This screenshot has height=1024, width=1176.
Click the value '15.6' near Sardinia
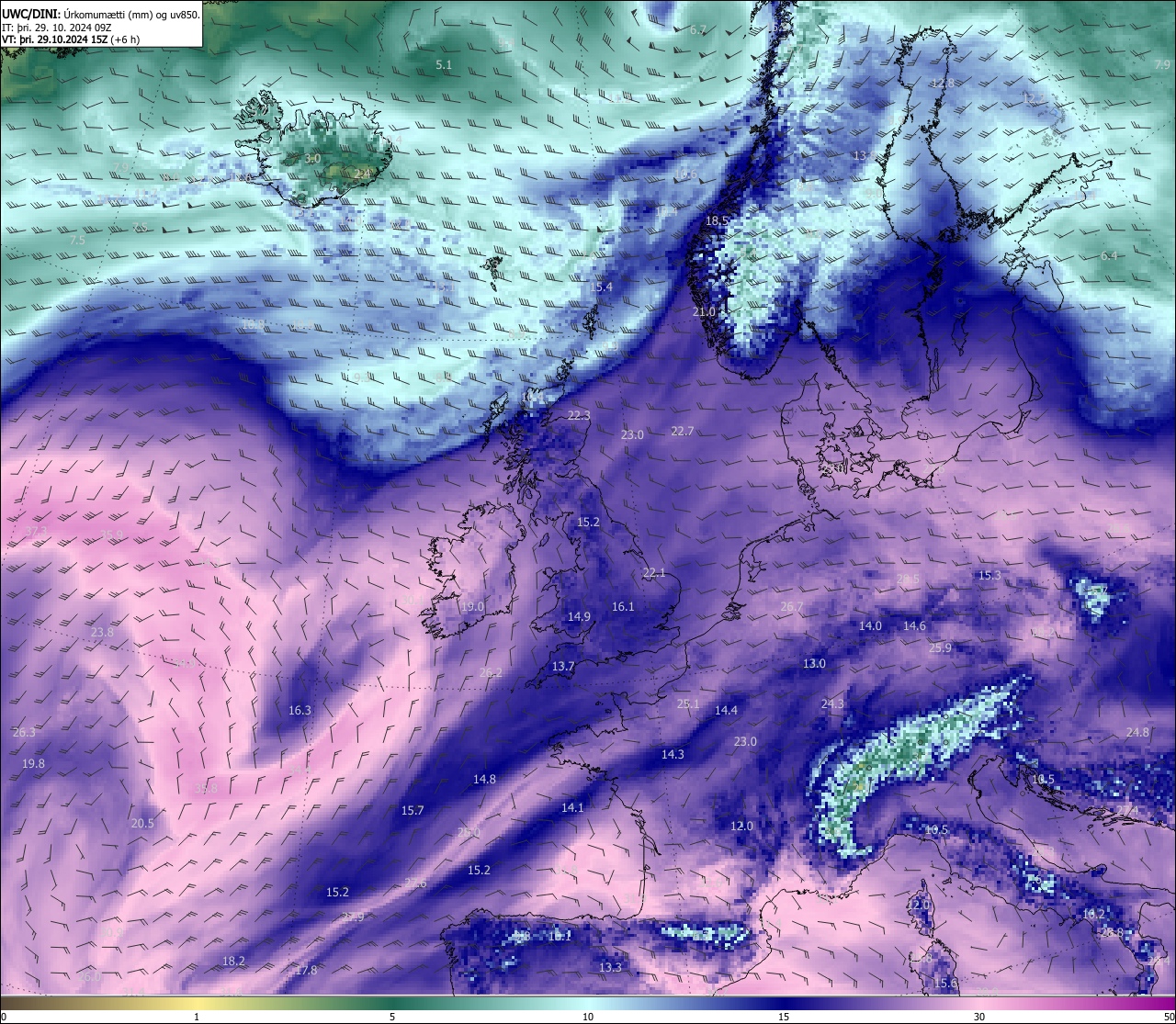(x=945, y=984)
